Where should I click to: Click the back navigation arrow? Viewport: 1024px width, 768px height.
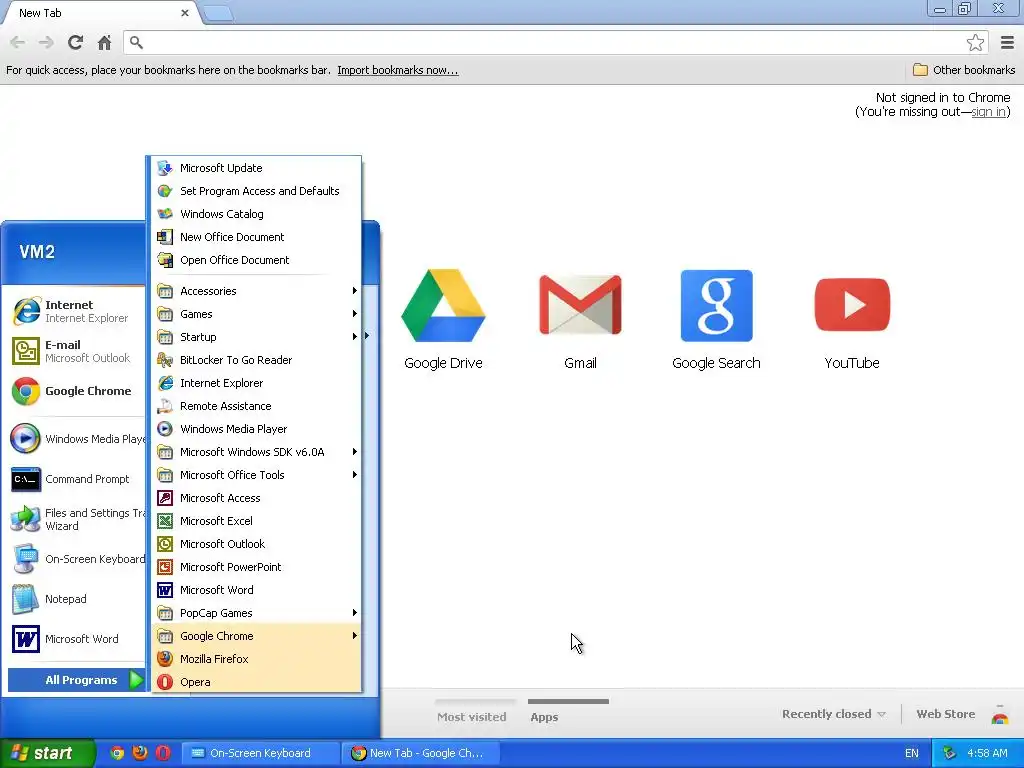pos(18,42)
